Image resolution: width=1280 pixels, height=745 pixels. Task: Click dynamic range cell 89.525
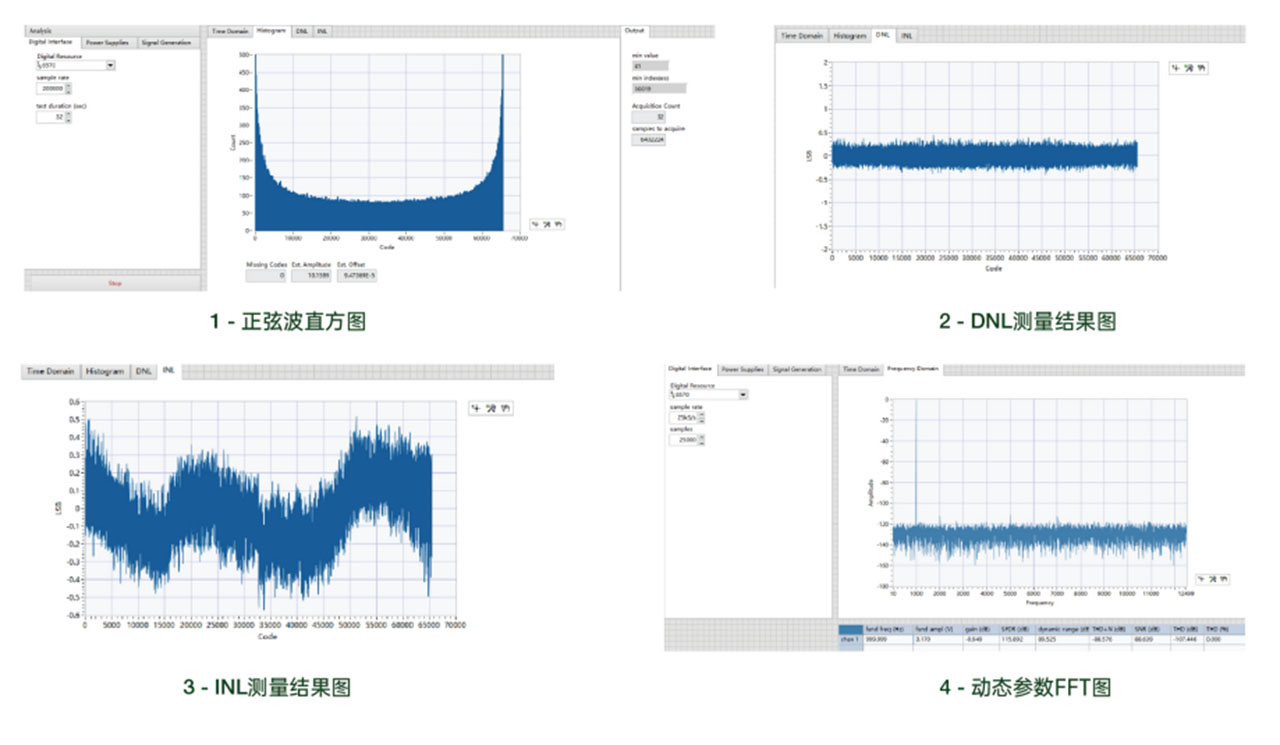coord(1063,639)
